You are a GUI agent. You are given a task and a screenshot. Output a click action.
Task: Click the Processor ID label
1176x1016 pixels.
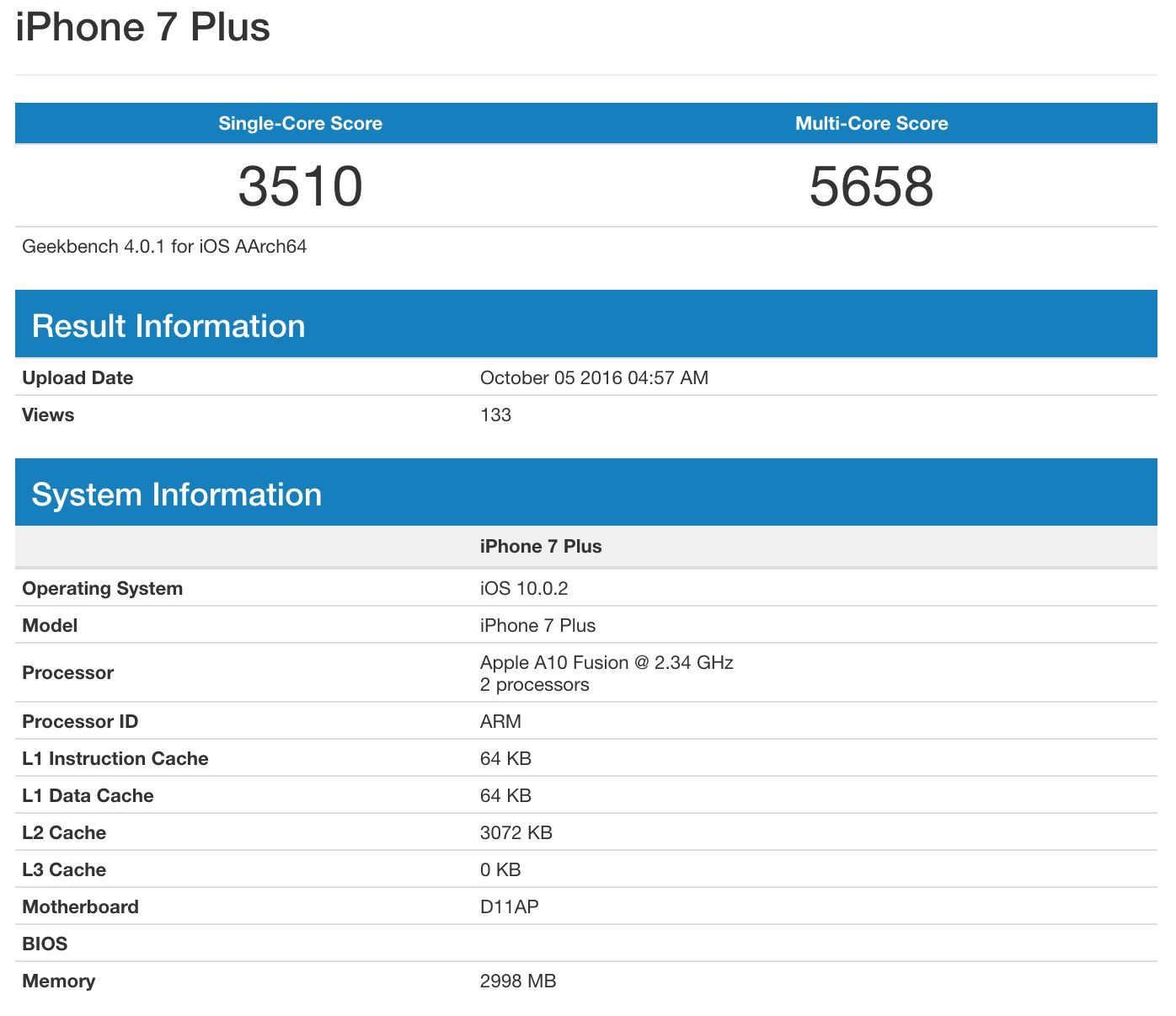pos(80,721)
